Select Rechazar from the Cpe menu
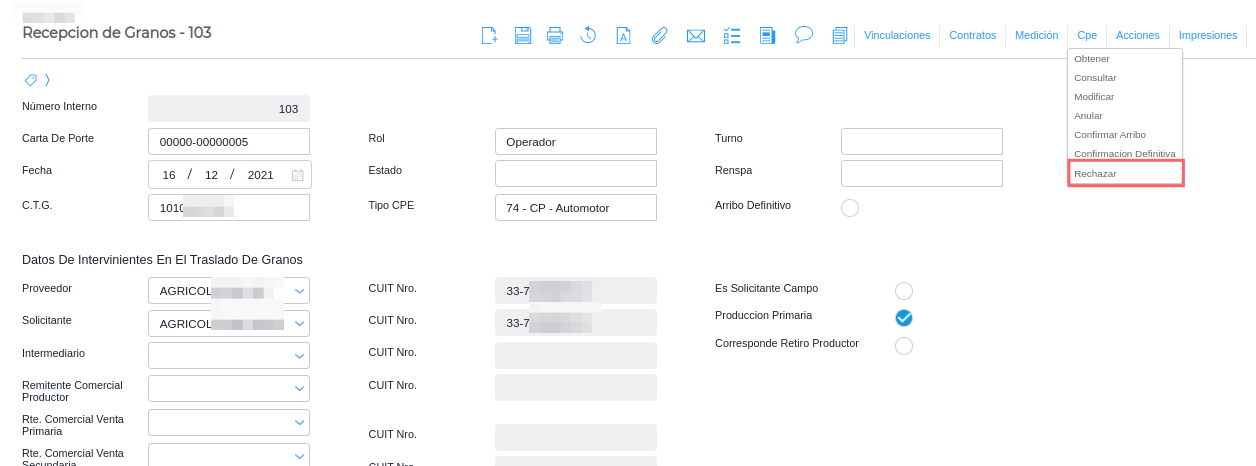This screenshot has height=466, width=1256. 1095,174
